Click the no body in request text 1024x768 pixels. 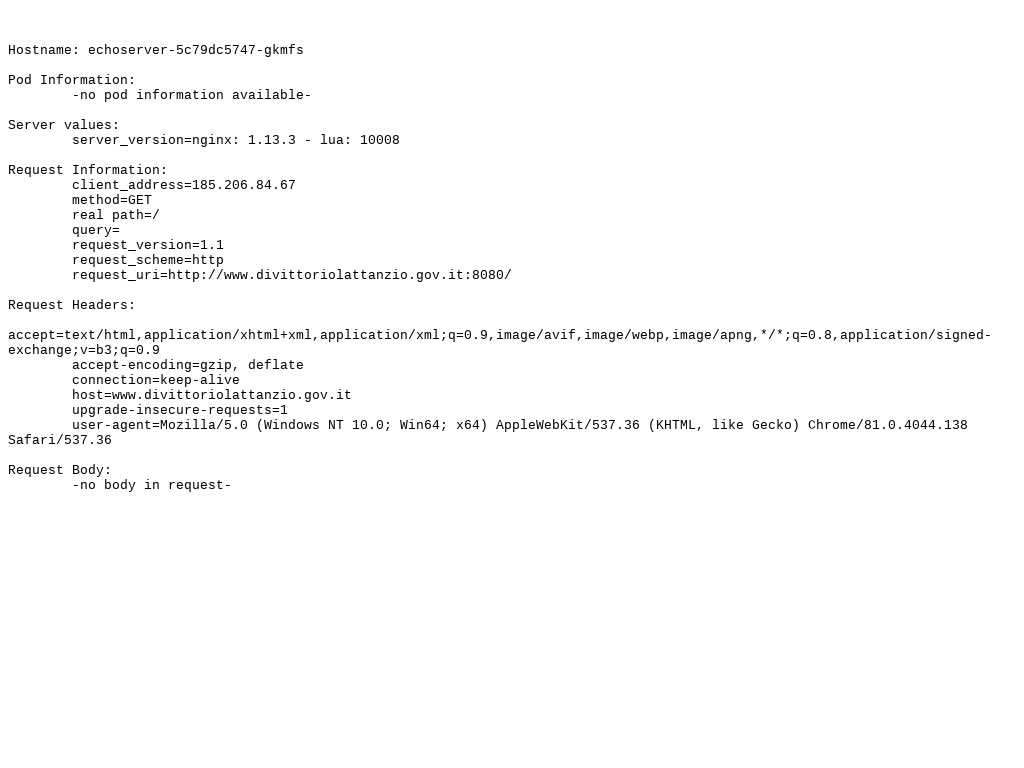[152, 486]
